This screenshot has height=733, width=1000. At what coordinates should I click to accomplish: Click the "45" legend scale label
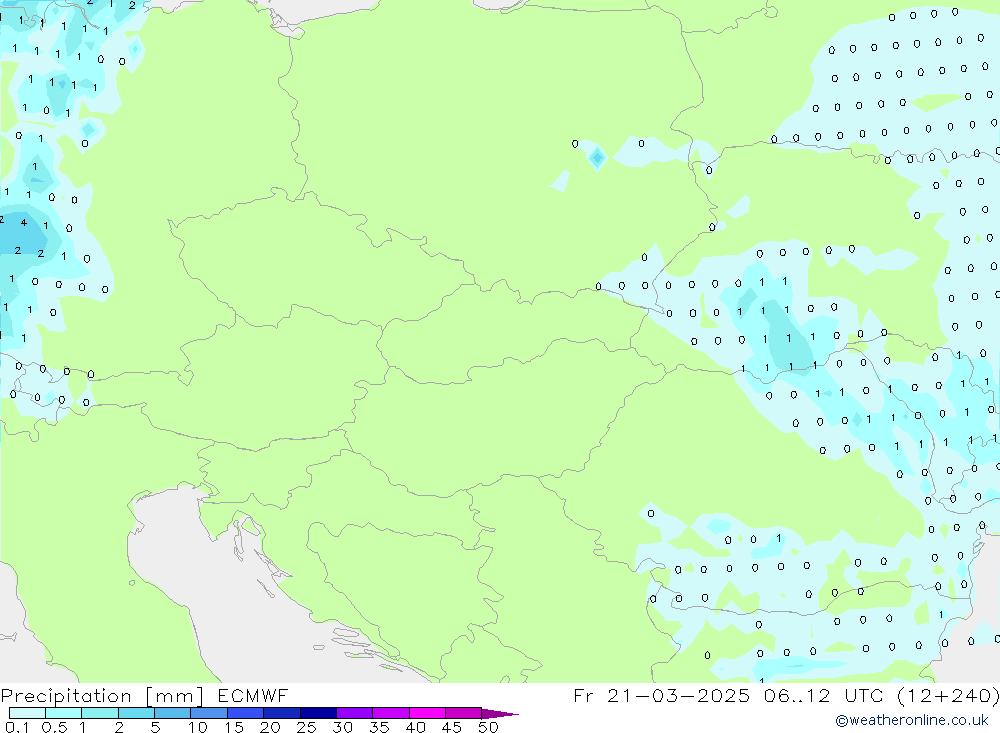tap(452, 727)
